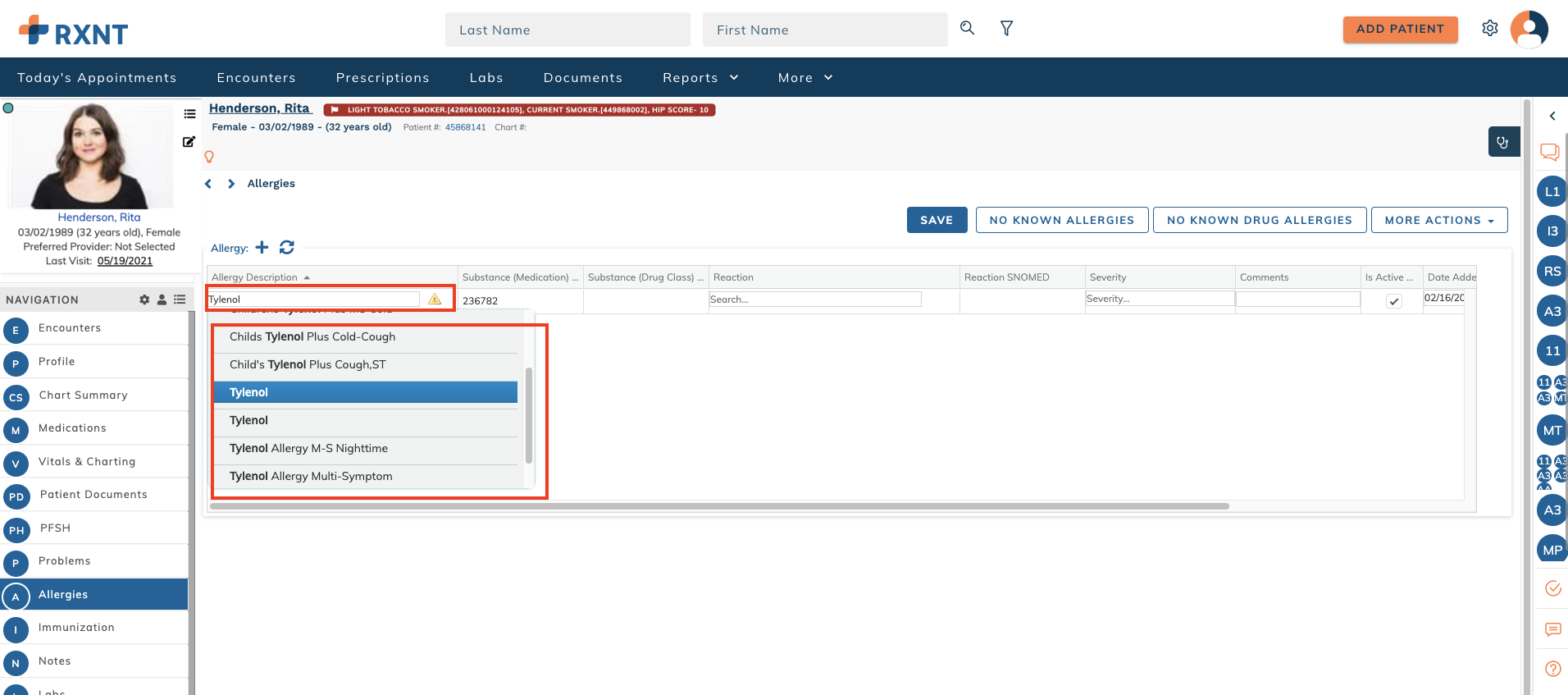Open Today's Appointments tab

coord(97,77)
